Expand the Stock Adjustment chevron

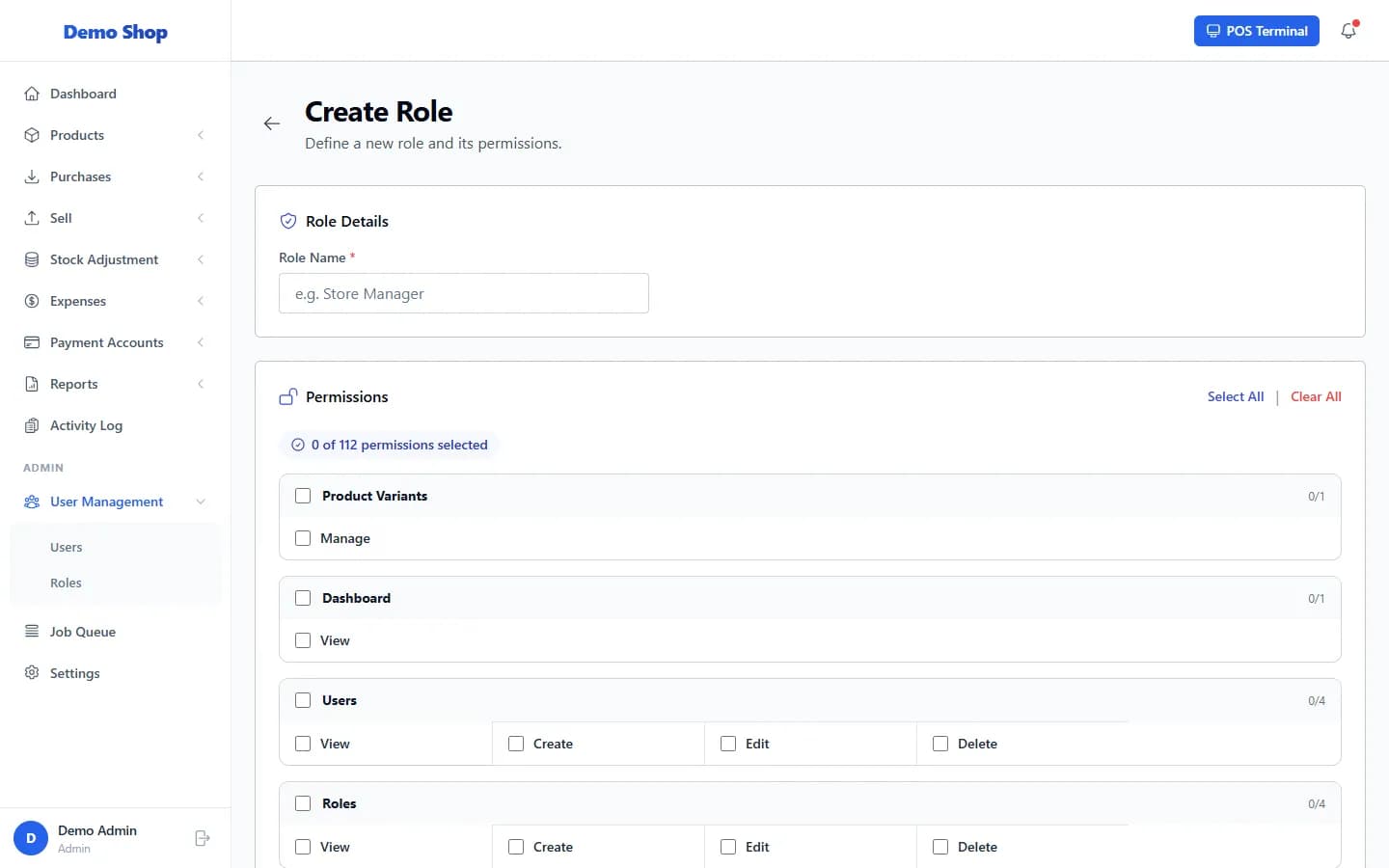click(201, 259)
